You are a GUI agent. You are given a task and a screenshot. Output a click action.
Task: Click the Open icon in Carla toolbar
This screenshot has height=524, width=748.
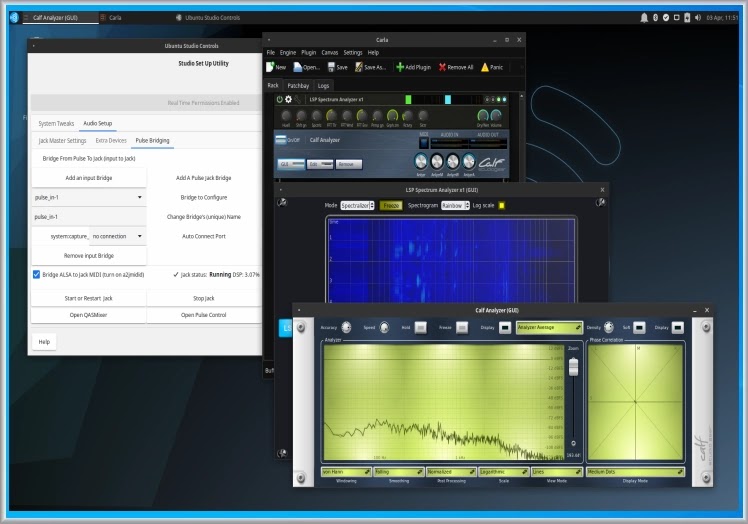tap(298, 67)
